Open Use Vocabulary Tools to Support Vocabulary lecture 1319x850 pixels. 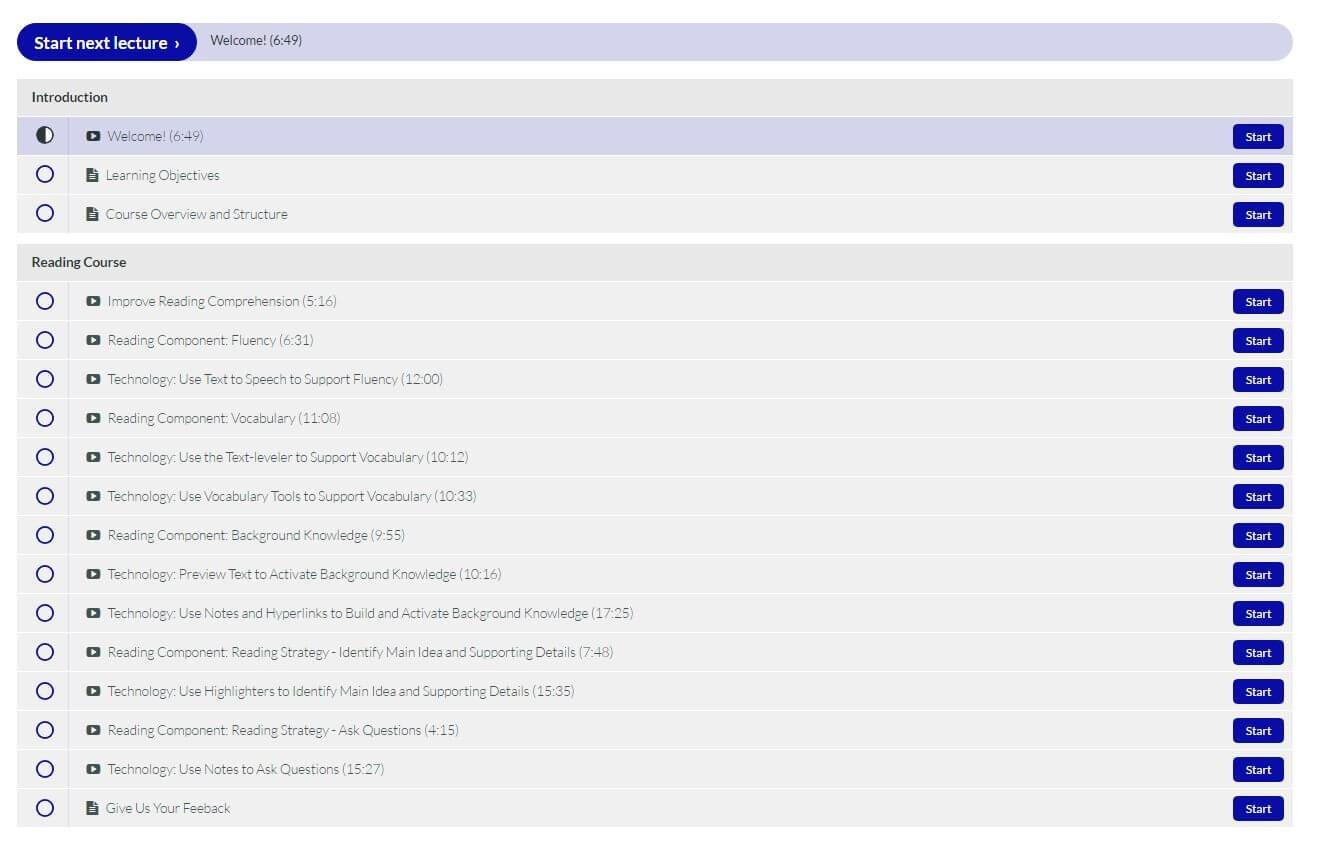click(291, 496)
